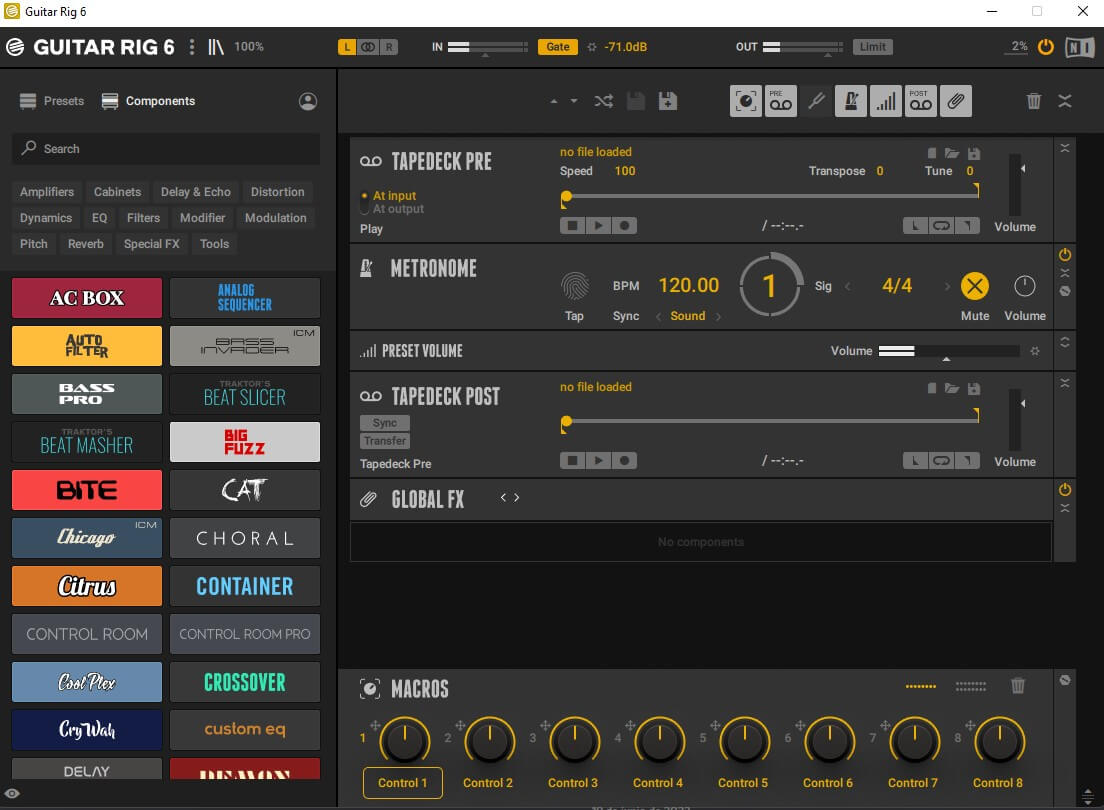Screen dimensions: 1104x810
Task: Toggle Metronome module power button
Action: pos(1065,254)
